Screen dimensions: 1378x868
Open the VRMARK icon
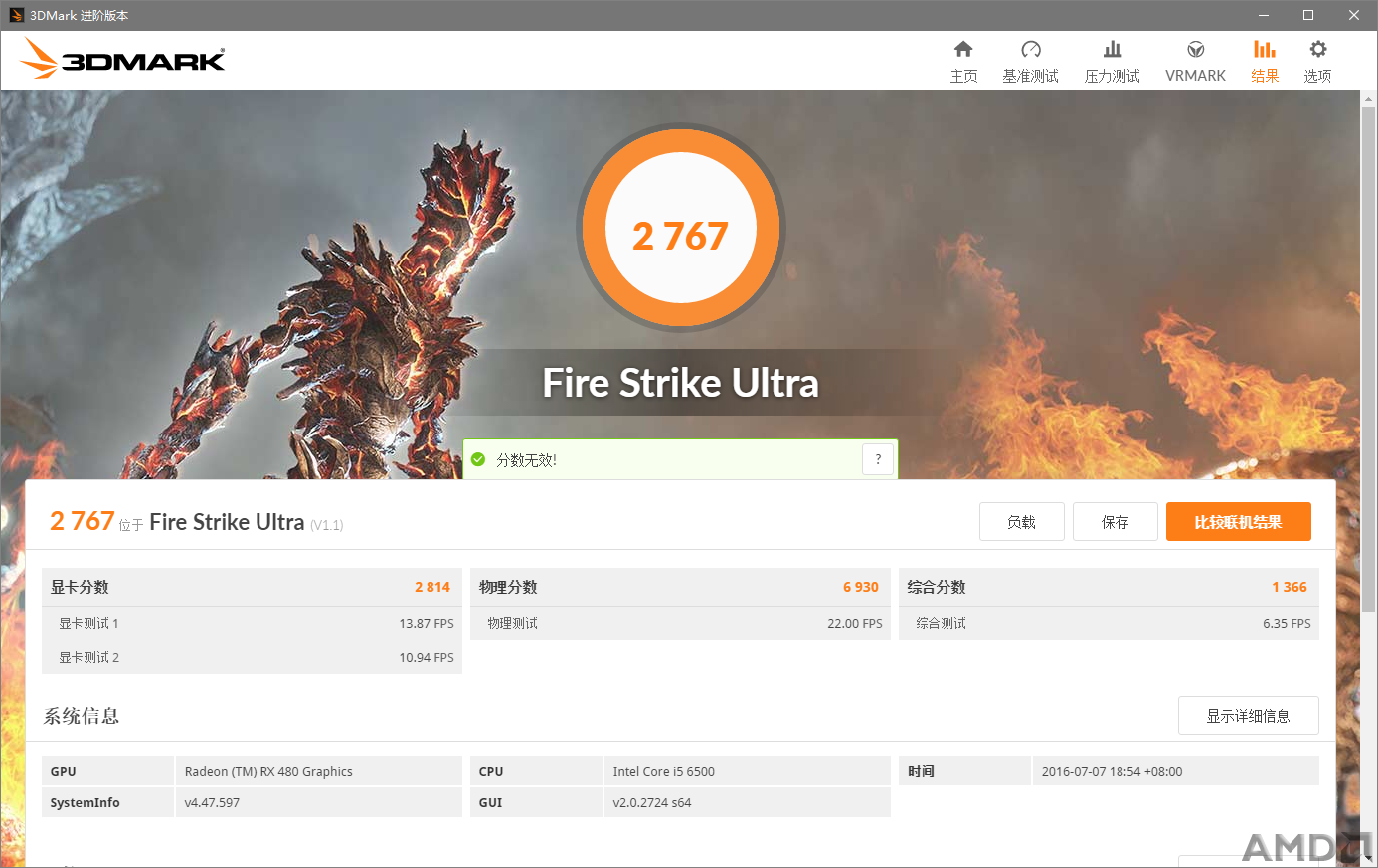1196,50
